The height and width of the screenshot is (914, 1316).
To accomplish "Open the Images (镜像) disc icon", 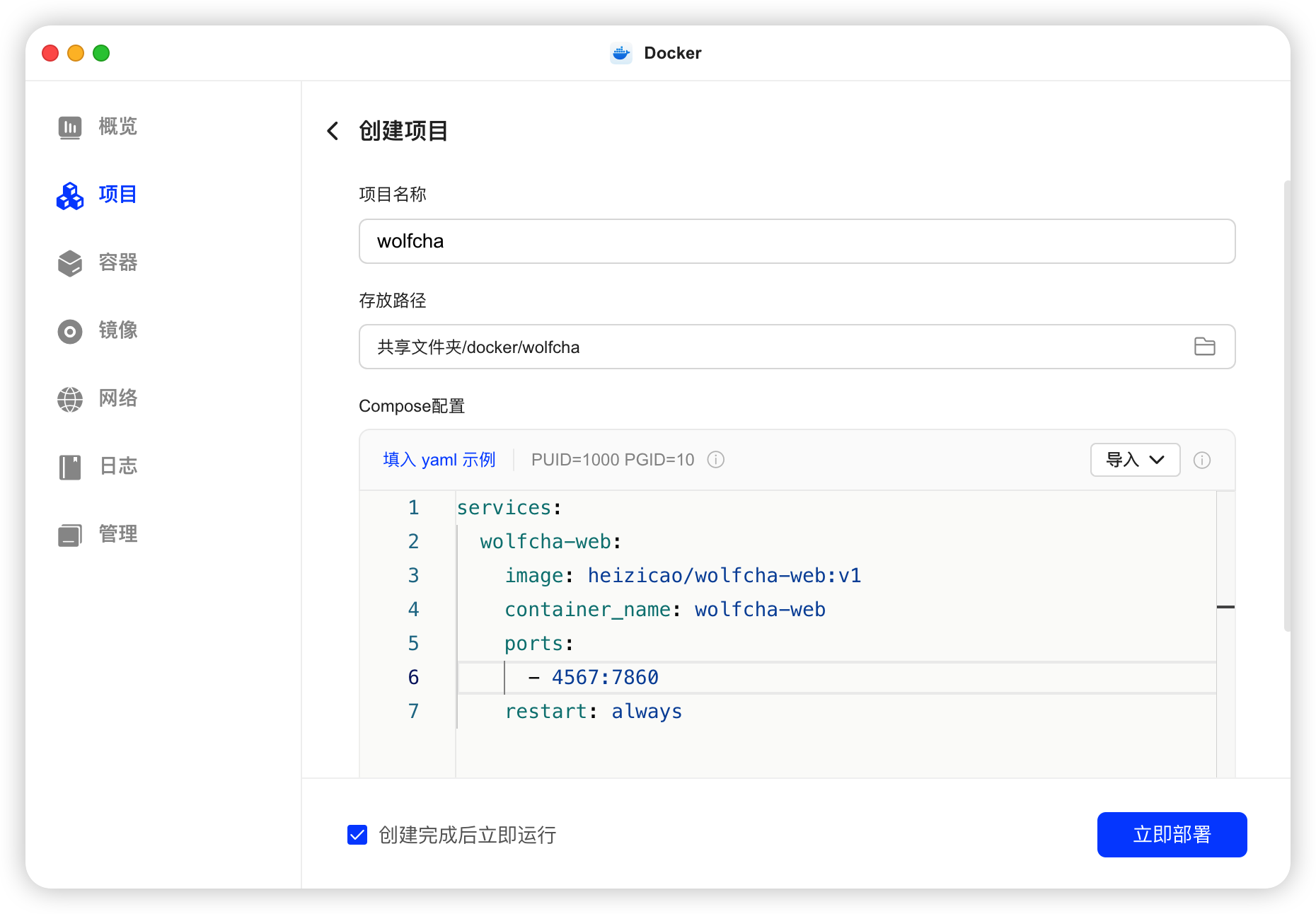I will [69, 331].
